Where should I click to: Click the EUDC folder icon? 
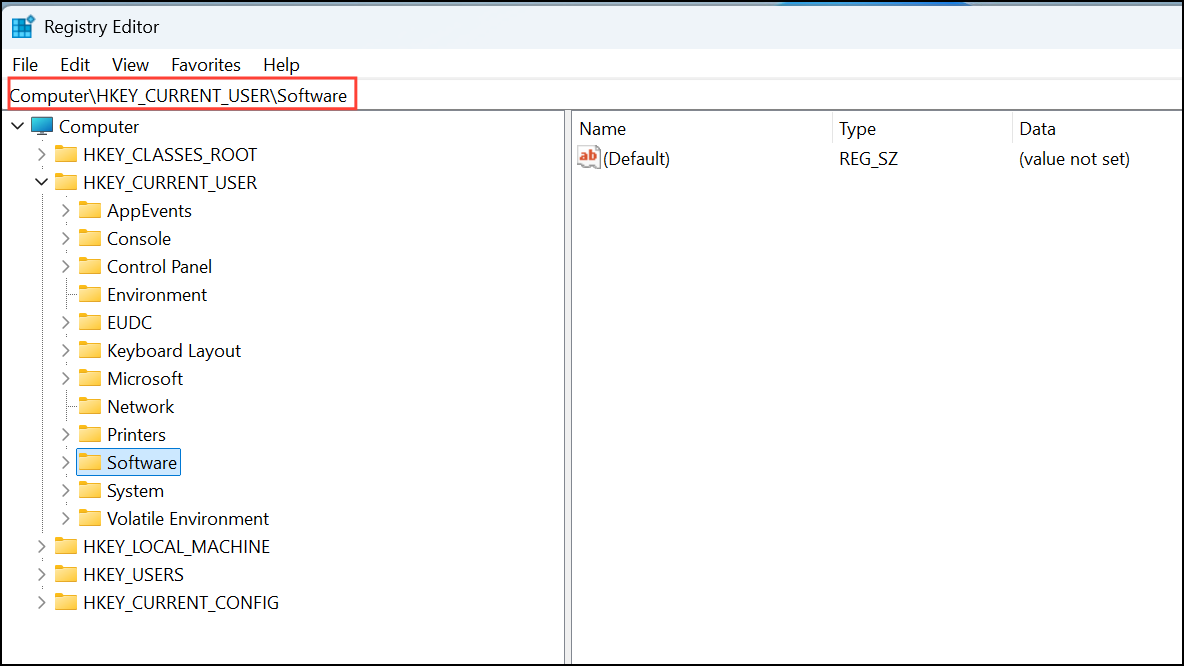coord(90,322)
